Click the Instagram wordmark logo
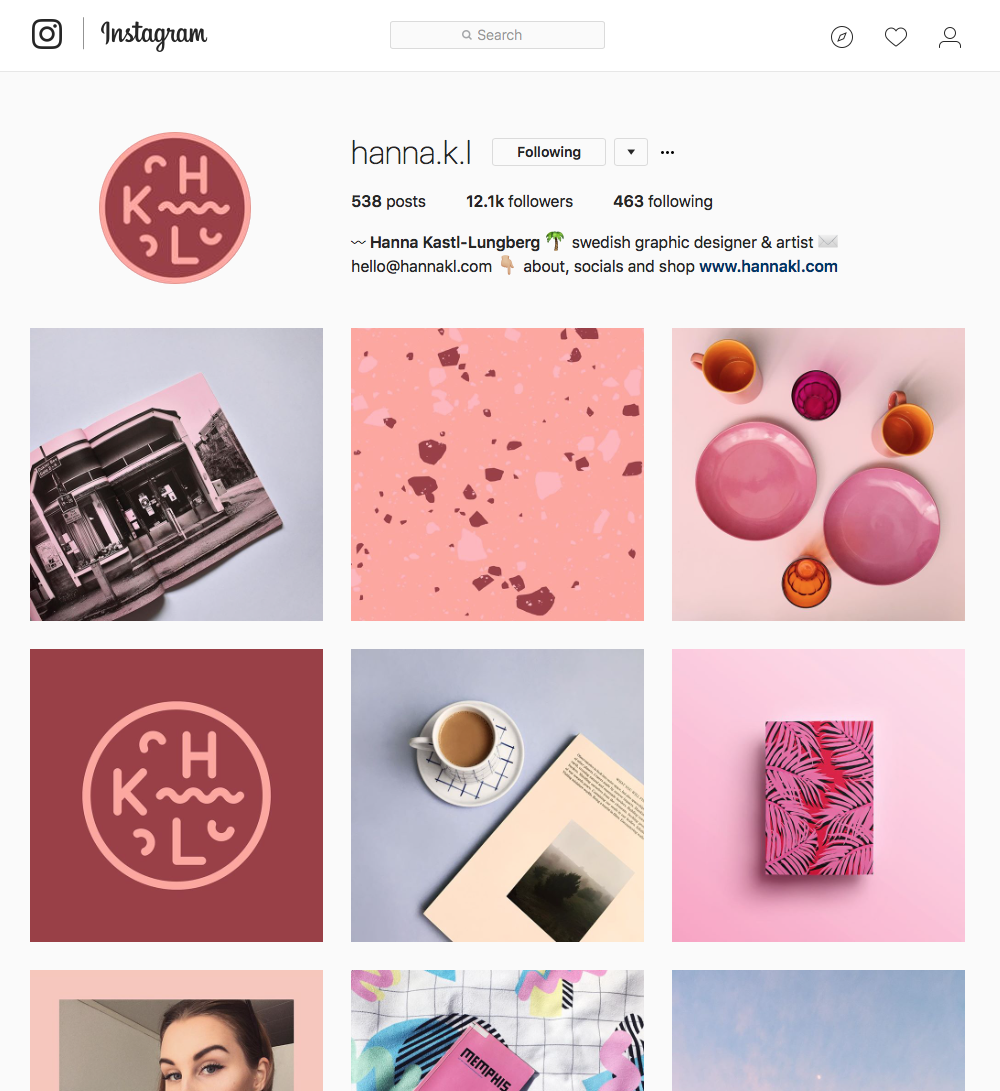The height and width of the screenshot is (1091, 1000). tap(154, 34)
